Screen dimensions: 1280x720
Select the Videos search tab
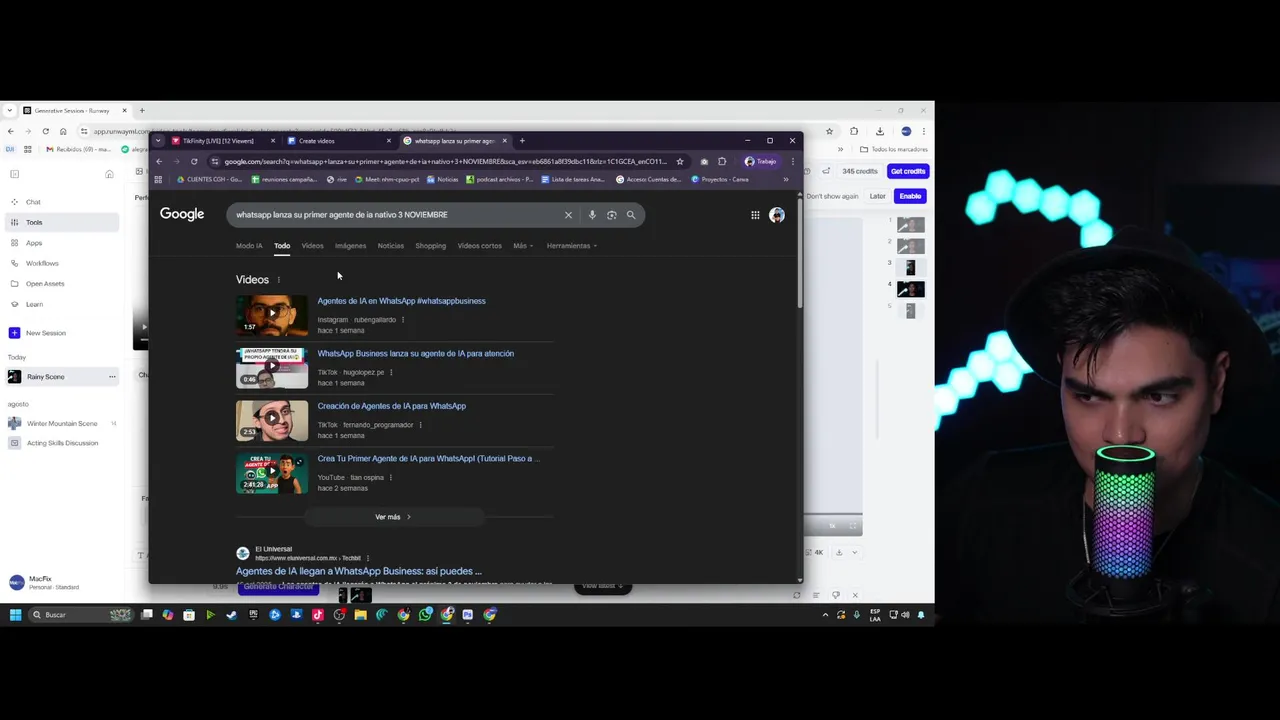click(x=313, y=246)
